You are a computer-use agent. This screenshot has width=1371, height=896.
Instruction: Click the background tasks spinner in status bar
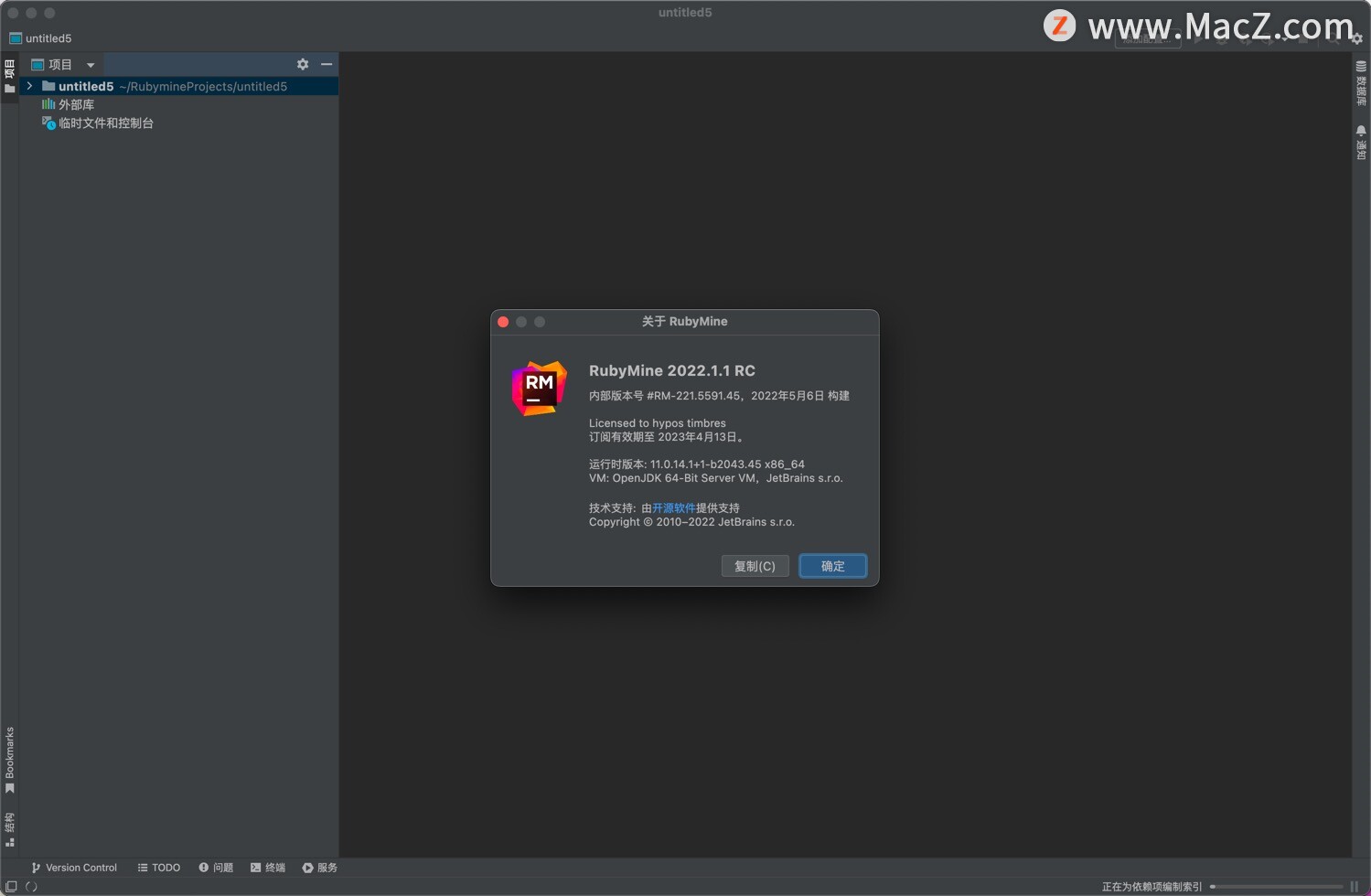[x=31, y=886]
